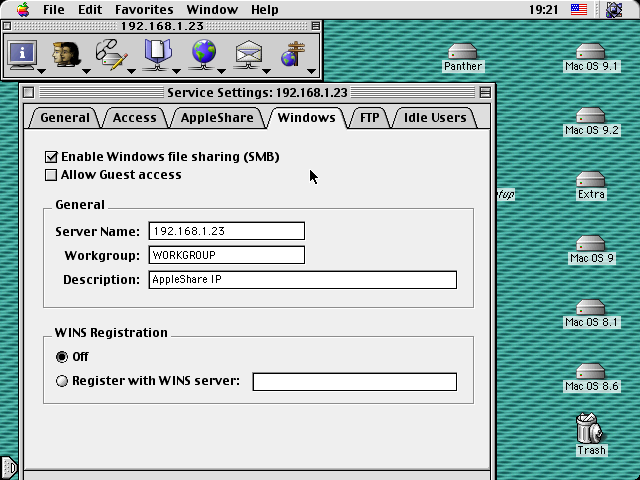640x480 pixels.
Task: Close the Service Settings window
Action: pos(28,93)
